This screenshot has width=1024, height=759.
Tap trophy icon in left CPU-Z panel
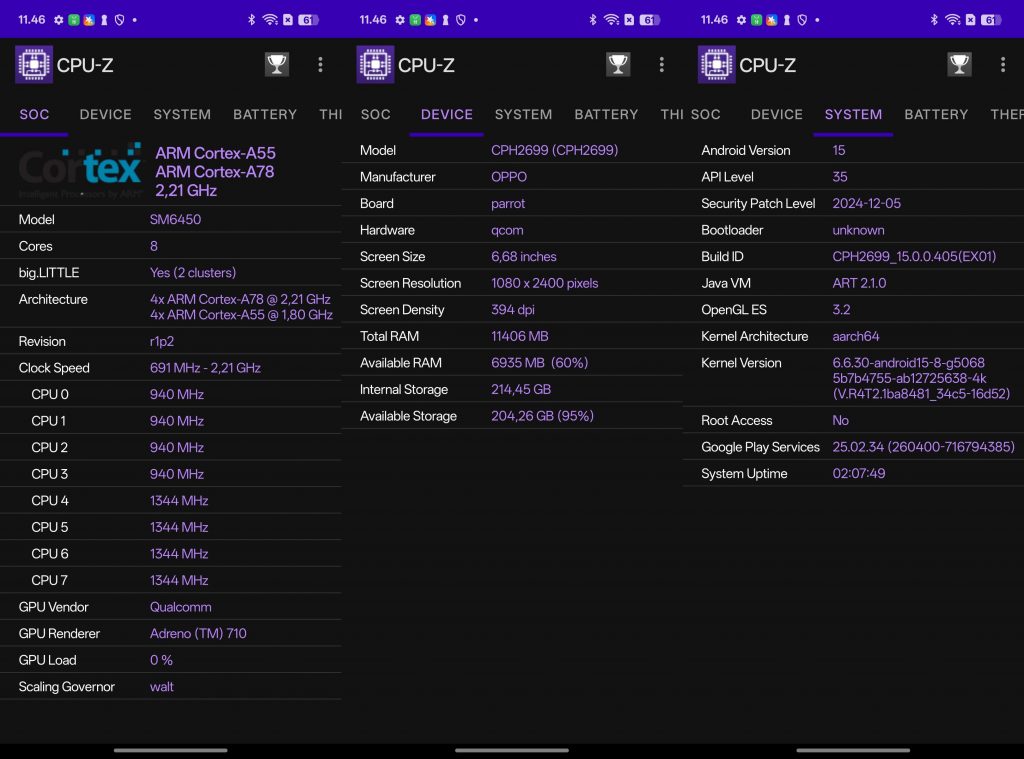pyautogui.click(x=277, y=64)
